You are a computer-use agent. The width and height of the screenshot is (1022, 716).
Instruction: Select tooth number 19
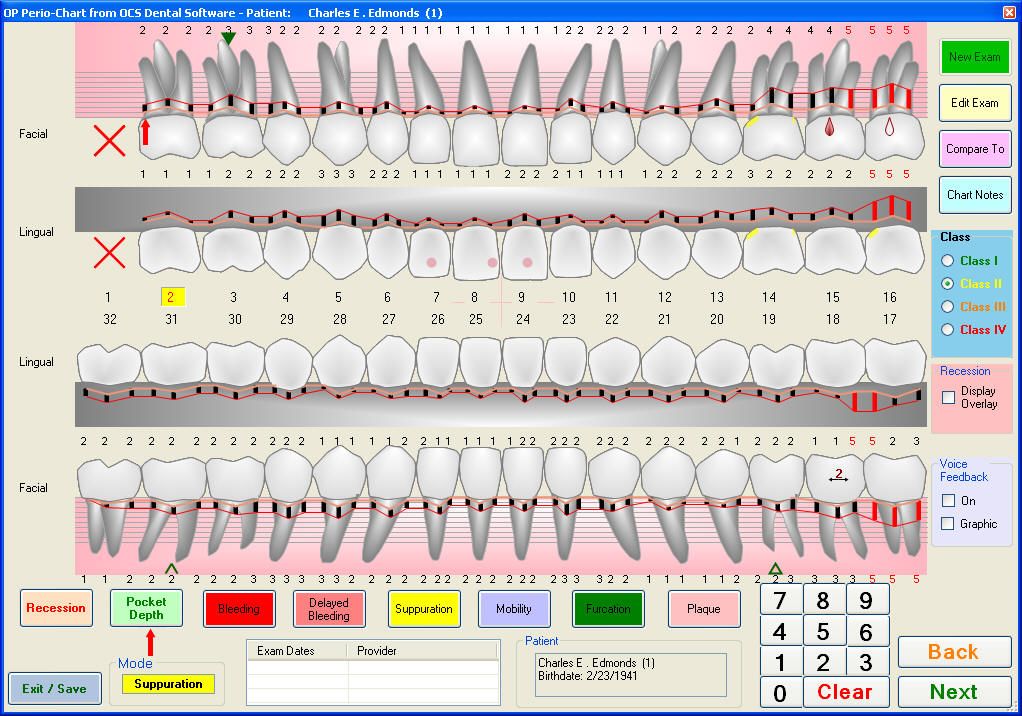[769, 319]
